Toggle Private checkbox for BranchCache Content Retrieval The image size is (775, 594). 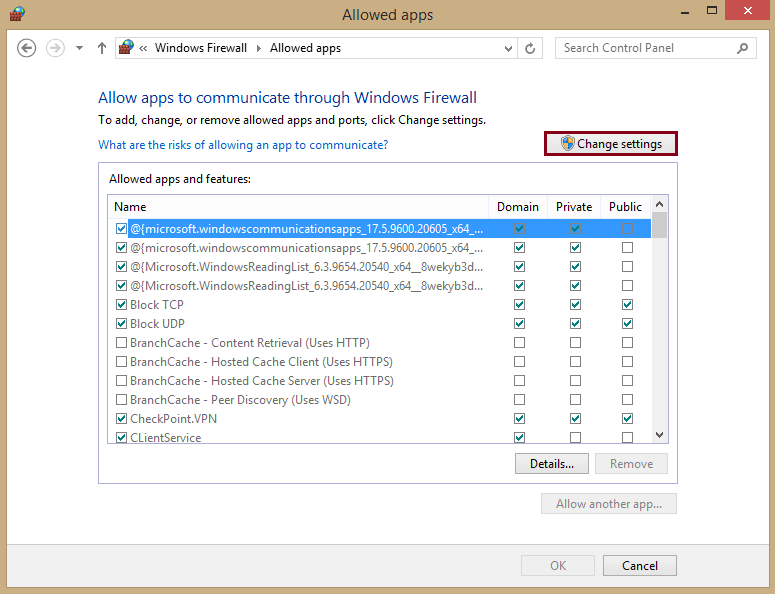pyautogui.click(x=575, y=342)
